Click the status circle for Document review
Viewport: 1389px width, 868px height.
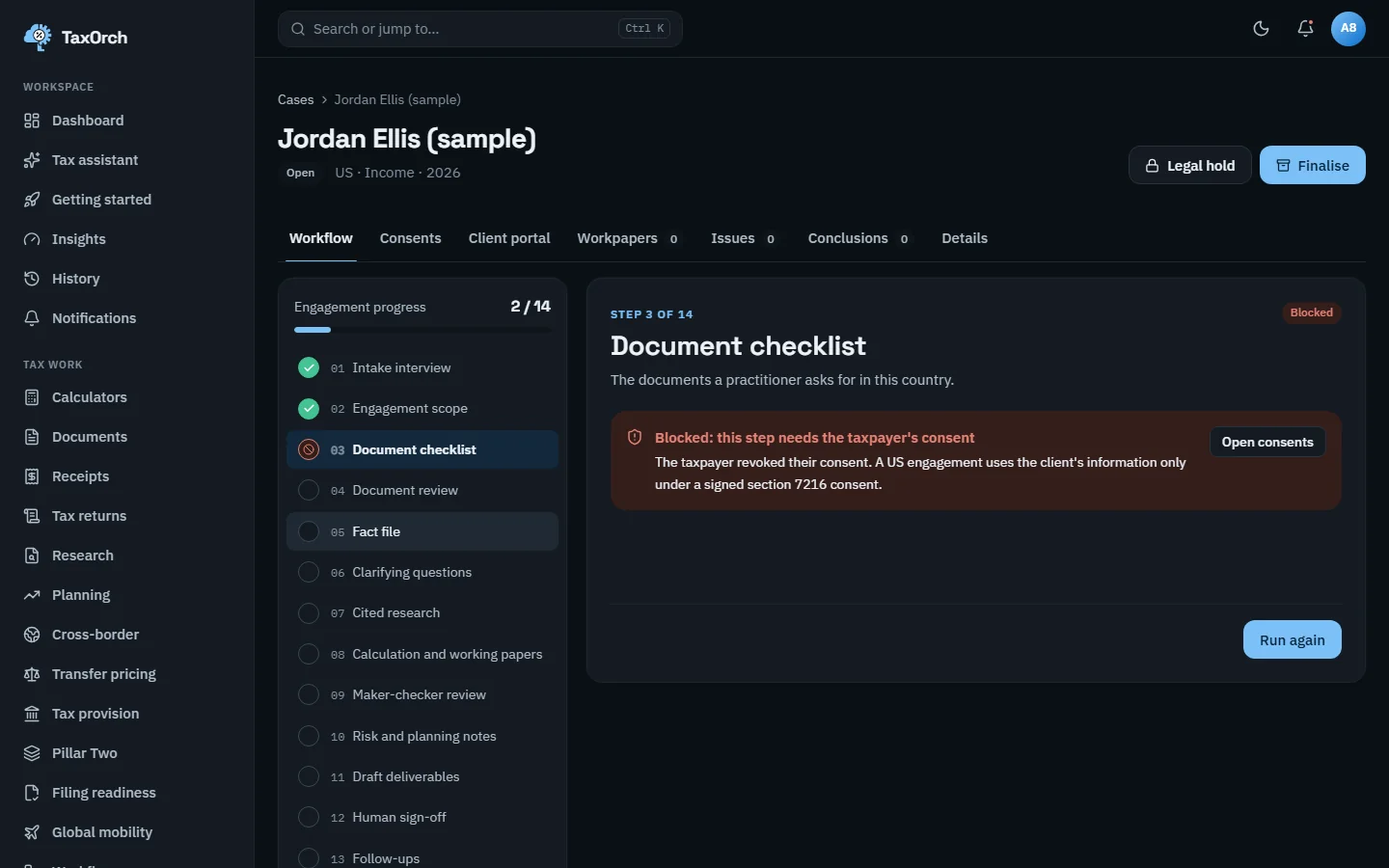tap(309, 490)
